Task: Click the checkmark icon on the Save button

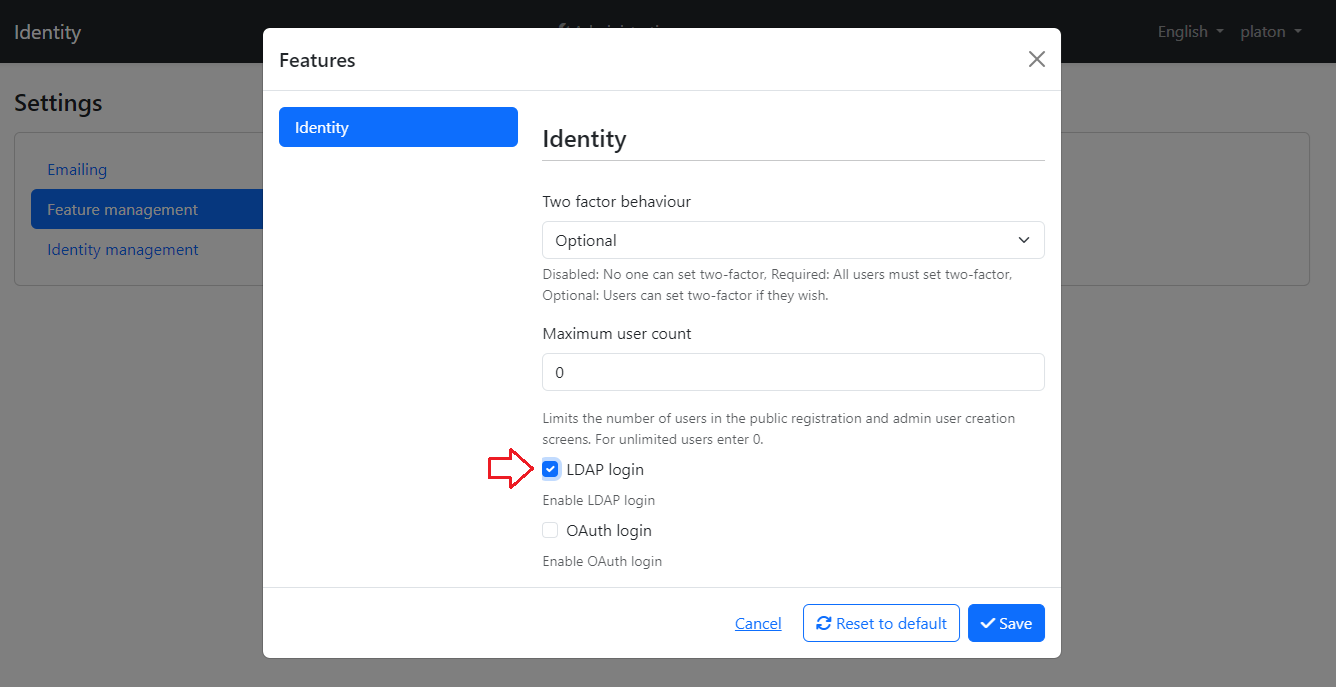Action: coord(987,623)
